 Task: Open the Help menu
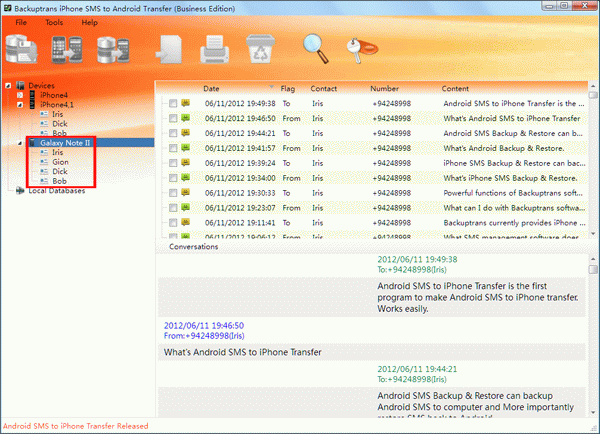(x=90, y=23)
